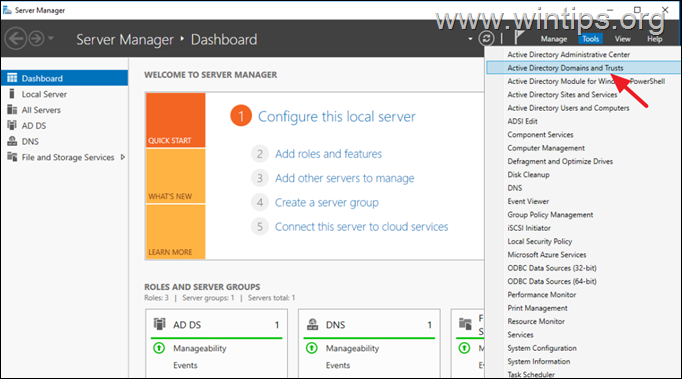Viewport: 682px width, 379px height.
Task: Click File and Storage Services sidebar icon
Action: click(x=12, y=157)
